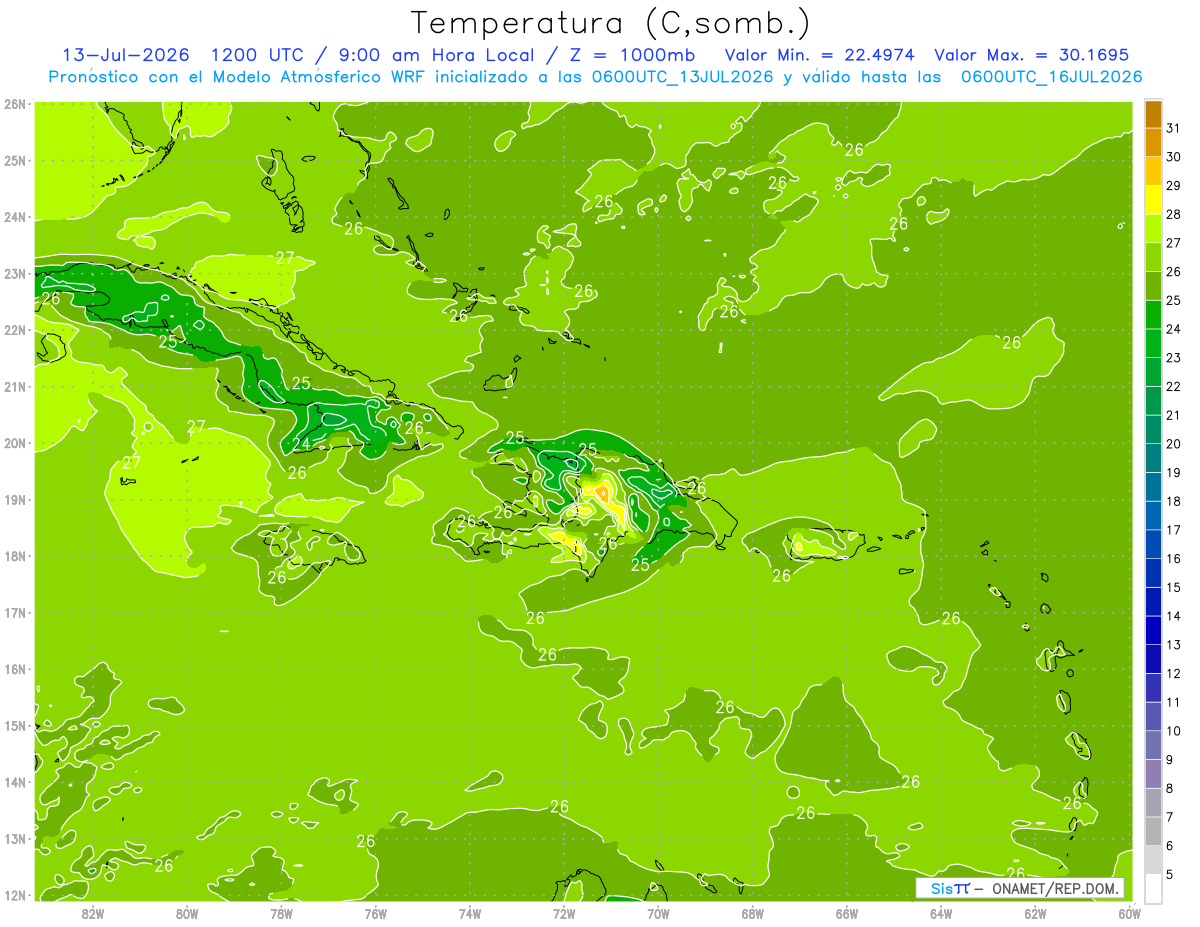This screenshot has height=927, width=1200.
Task: Select initialization time '0600UTC_13JUL2026'
Action: point(680,76)
